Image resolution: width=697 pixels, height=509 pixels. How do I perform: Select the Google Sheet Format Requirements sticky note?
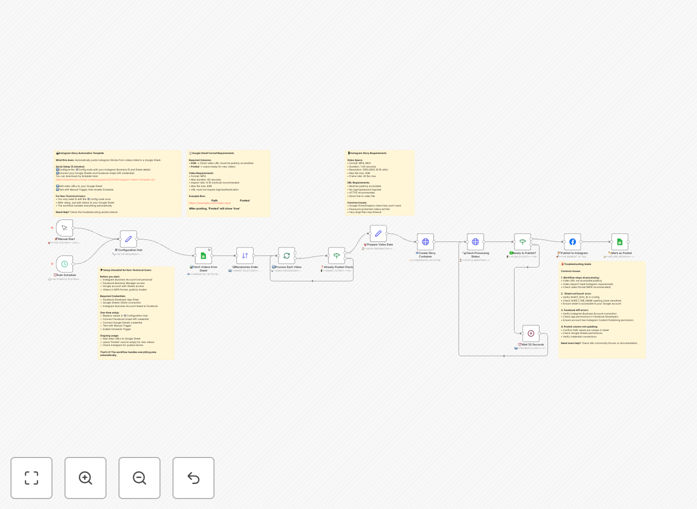click(228, 183)
